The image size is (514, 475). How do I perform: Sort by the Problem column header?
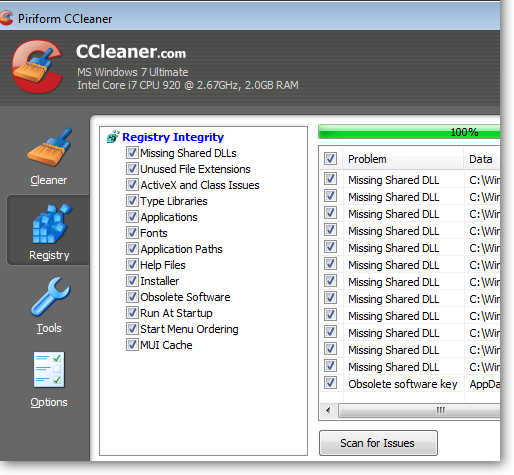(402, 159)
